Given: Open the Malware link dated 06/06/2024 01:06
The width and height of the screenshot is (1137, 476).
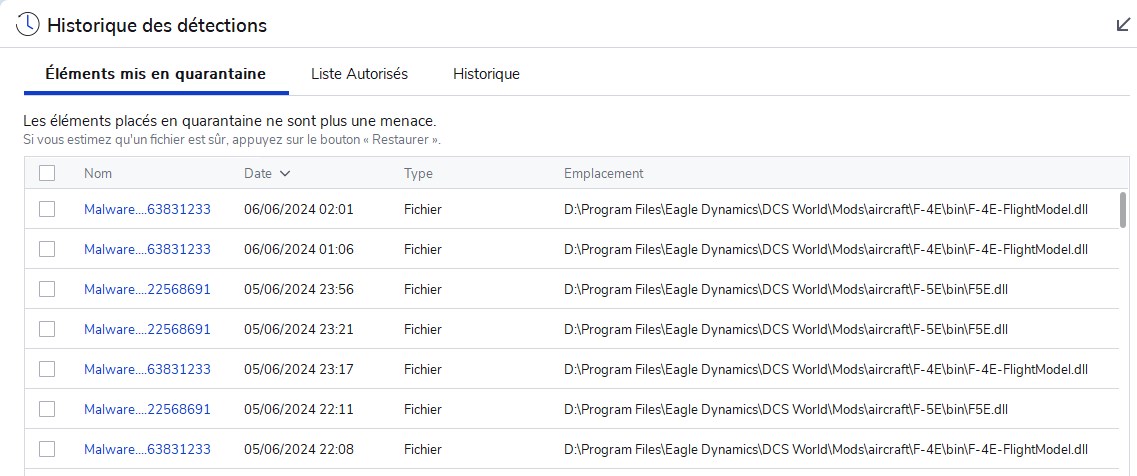Looking at the screenshot, I should pos(147,250).
